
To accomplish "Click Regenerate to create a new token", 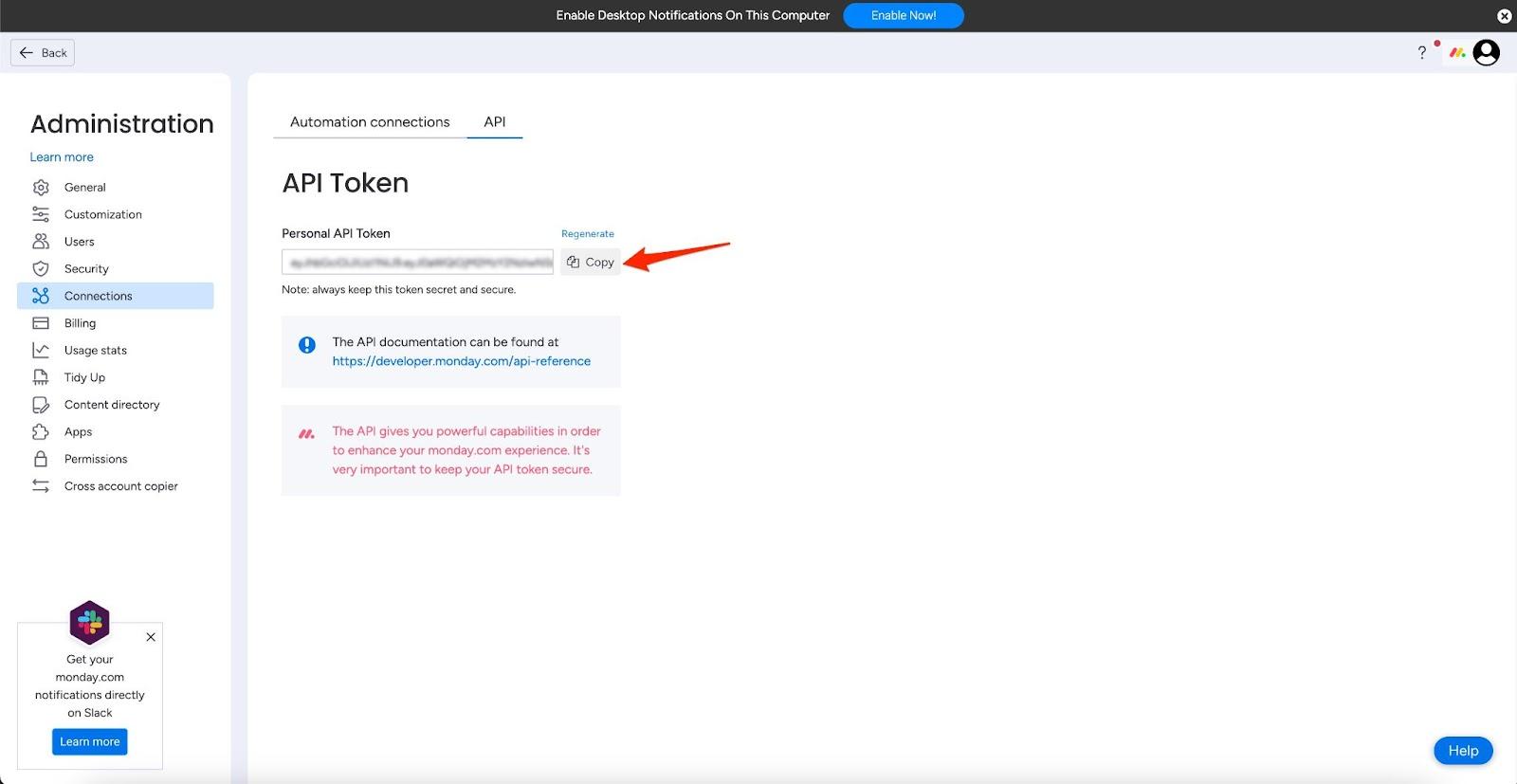I will [x=588, y=234].
